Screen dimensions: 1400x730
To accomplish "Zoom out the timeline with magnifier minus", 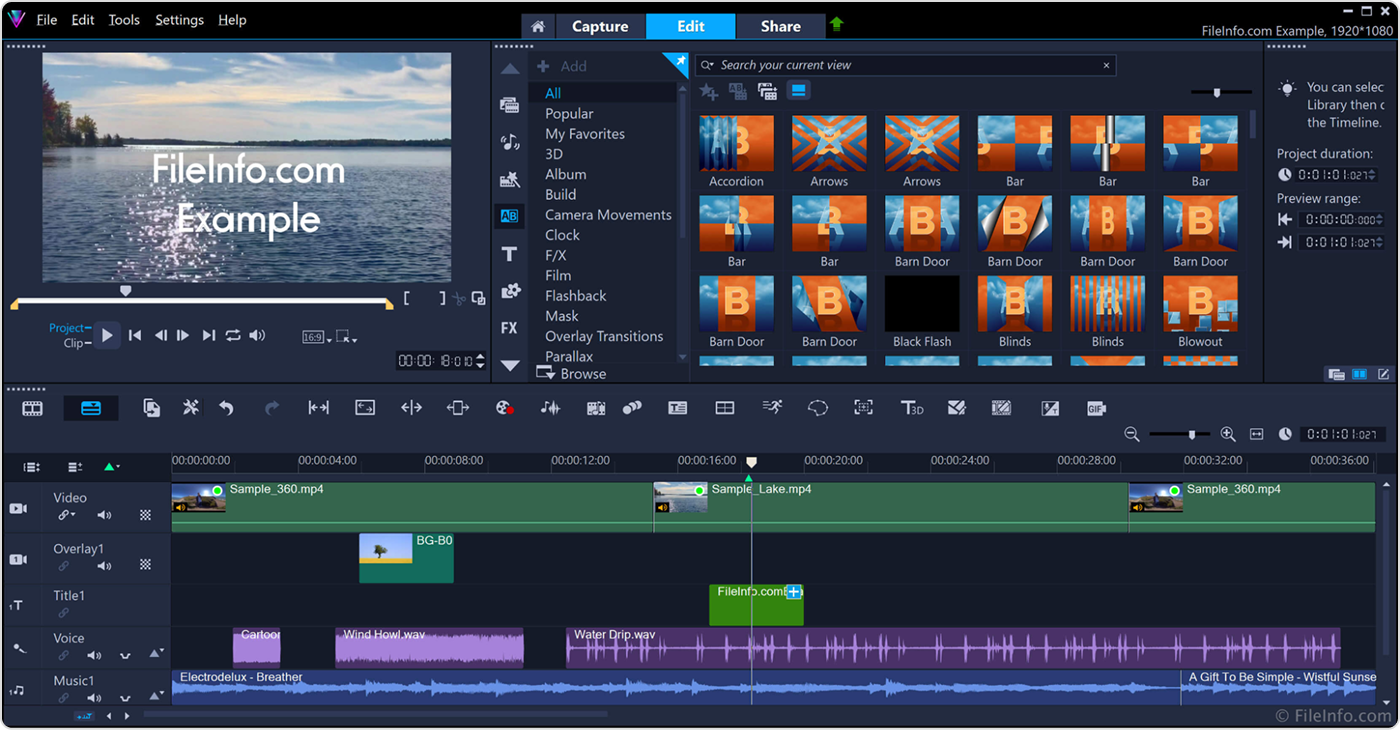I will point(1132,435).
